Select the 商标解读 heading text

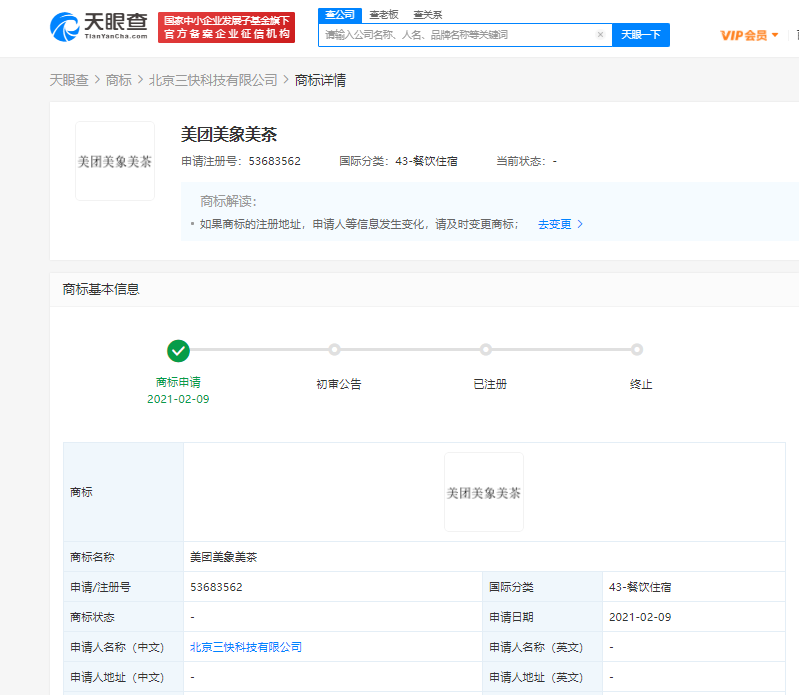228,201
